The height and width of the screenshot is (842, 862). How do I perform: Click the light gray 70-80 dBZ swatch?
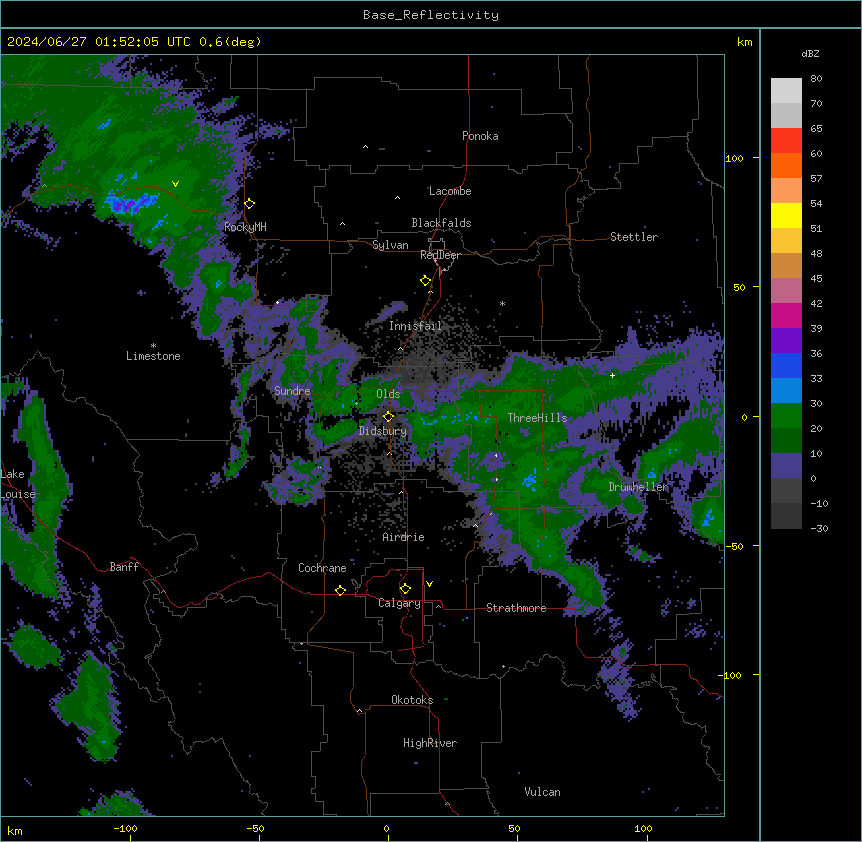click(x=786, y=91)
